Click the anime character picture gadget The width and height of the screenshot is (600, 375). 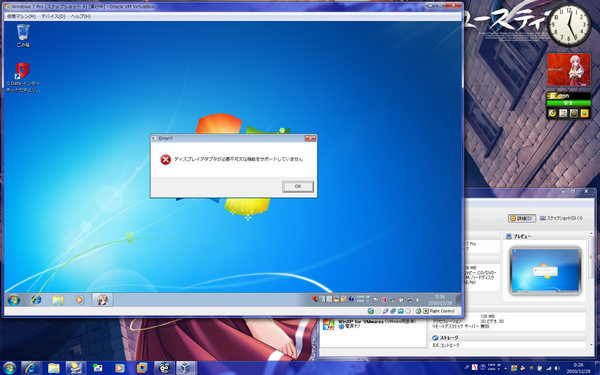pyautogui.click(x=569, y=70)
